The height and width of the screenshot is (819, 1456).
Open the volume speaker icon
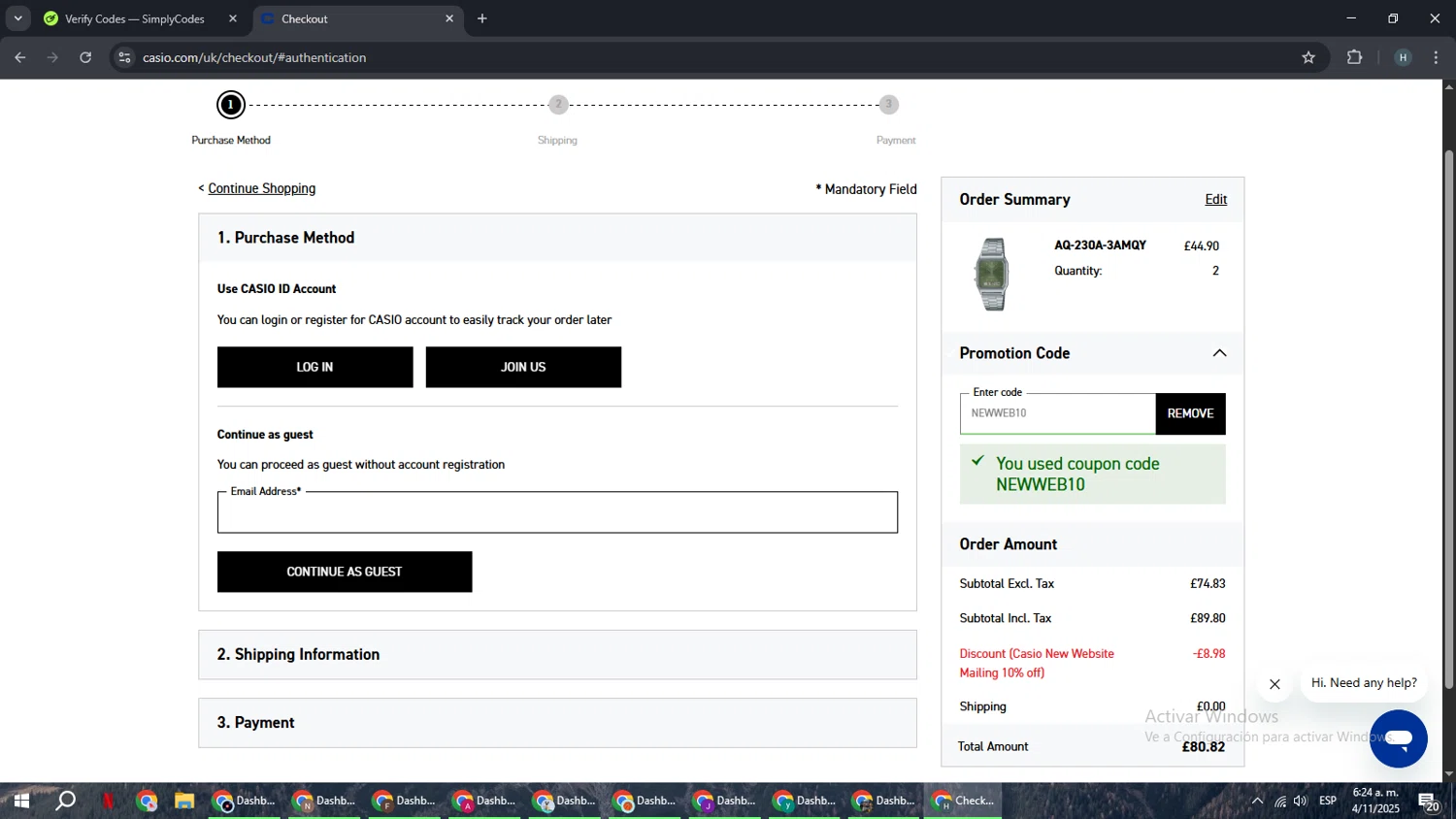(x=1301, y=801)
